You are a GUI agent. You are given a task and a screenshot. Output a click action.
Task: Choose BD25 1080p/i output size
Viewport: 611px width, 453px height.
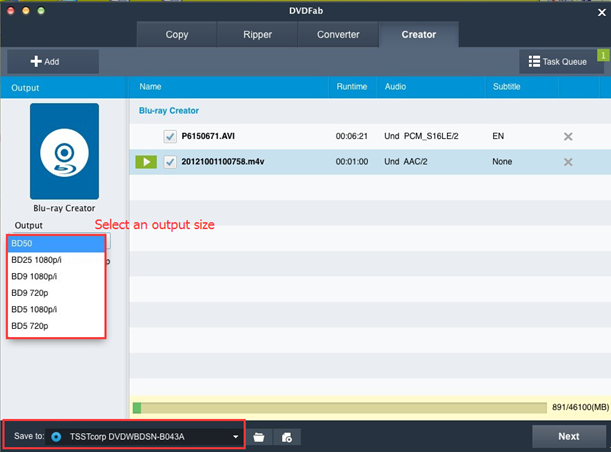pos(56,260)
